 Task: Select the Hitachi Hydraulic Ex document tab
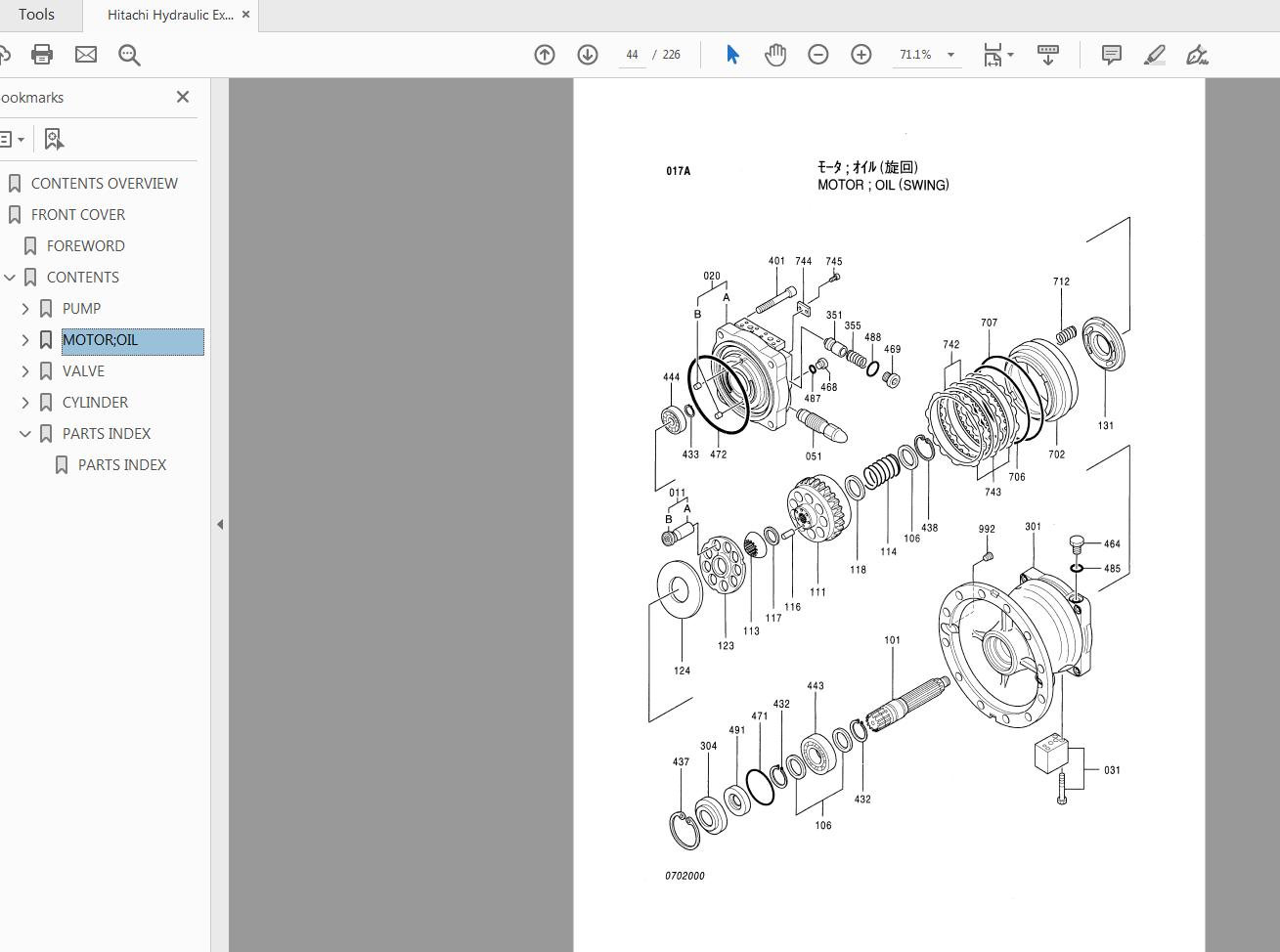166,14
